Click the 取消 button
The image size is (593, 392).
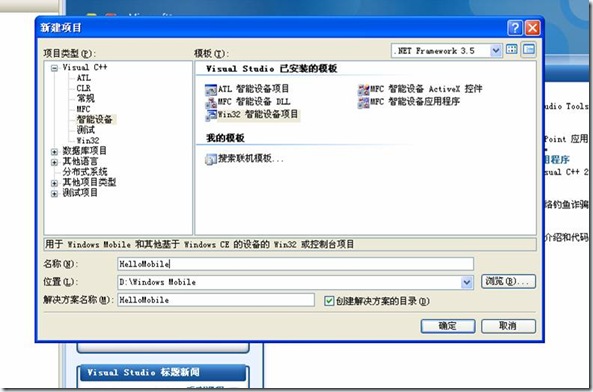click(x=508, y=326)
